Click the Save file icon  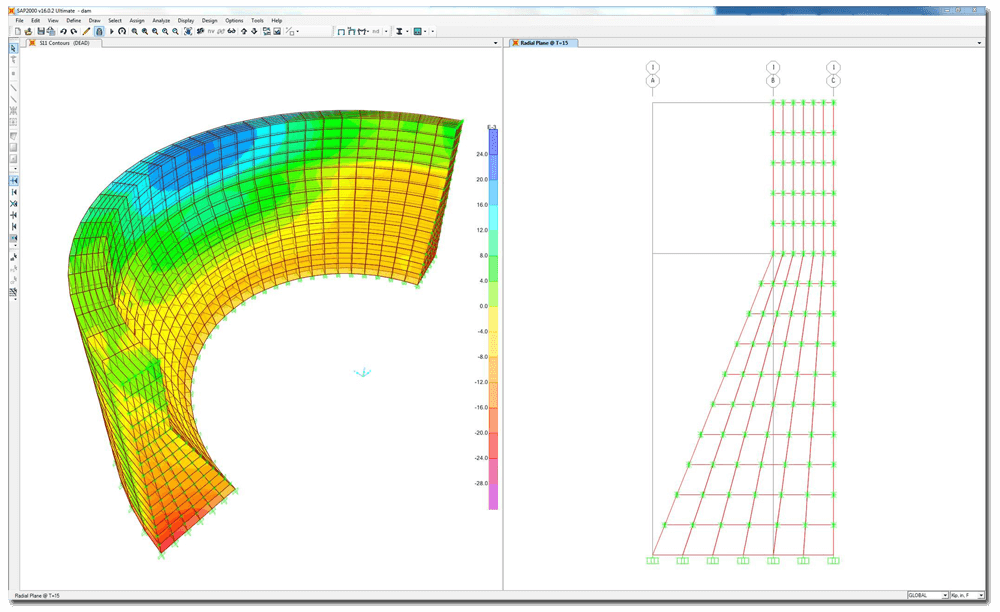click(x=40, y=31)
